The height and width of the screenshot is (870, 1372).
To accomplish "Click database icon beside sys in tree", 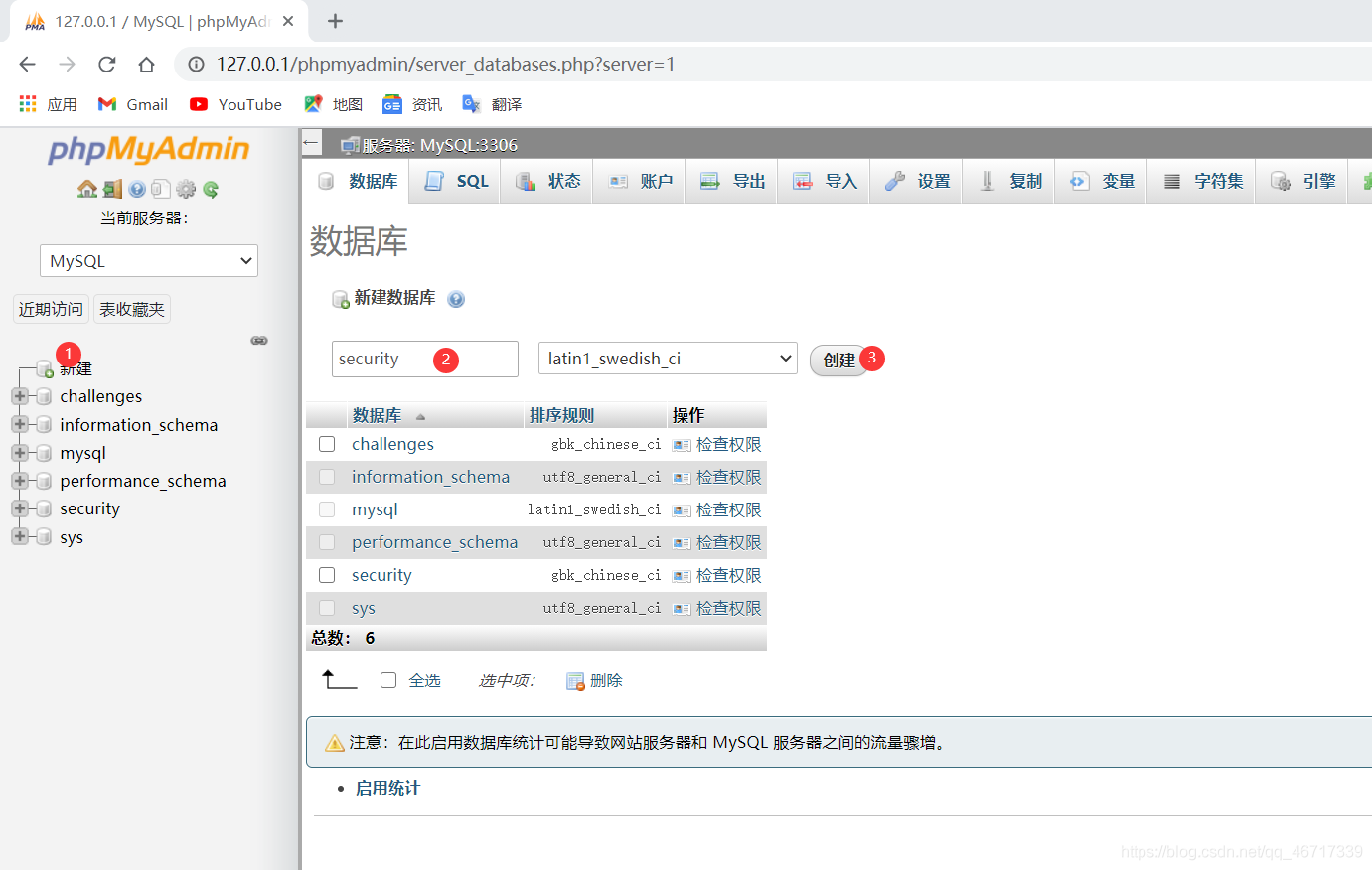I will (44, 537).
